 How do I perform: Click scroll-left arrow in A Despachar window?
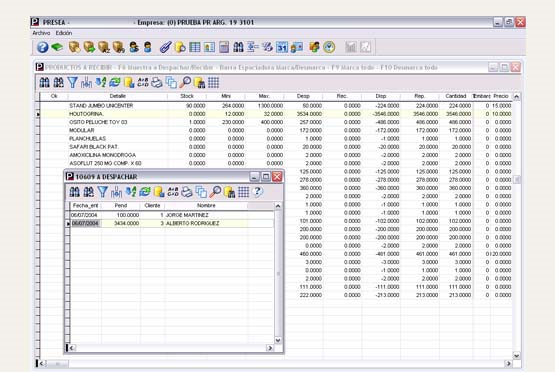point(71,348)
